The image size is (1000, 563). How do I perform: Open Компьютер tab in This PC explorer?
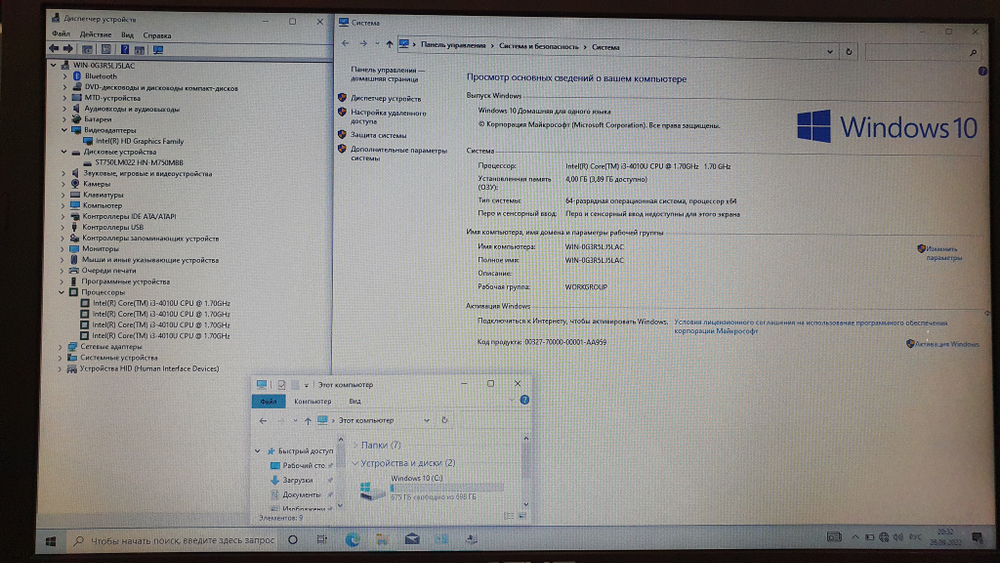[x=312, y=401]
